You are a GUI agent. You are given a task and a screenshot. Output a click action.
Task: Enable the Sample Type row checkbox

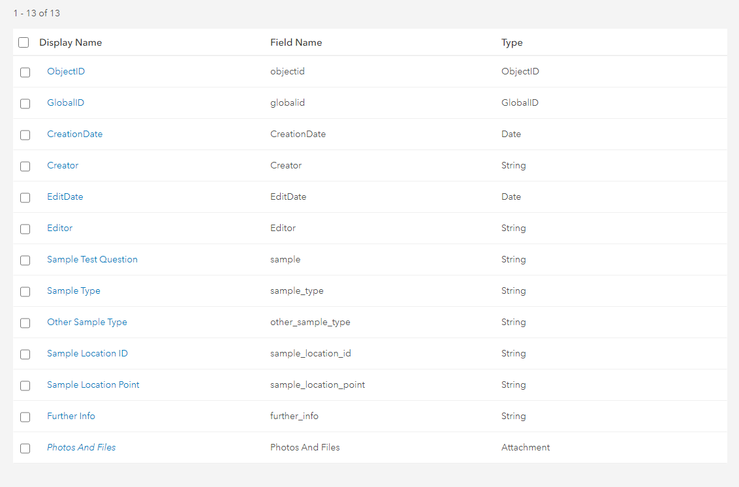25,292
